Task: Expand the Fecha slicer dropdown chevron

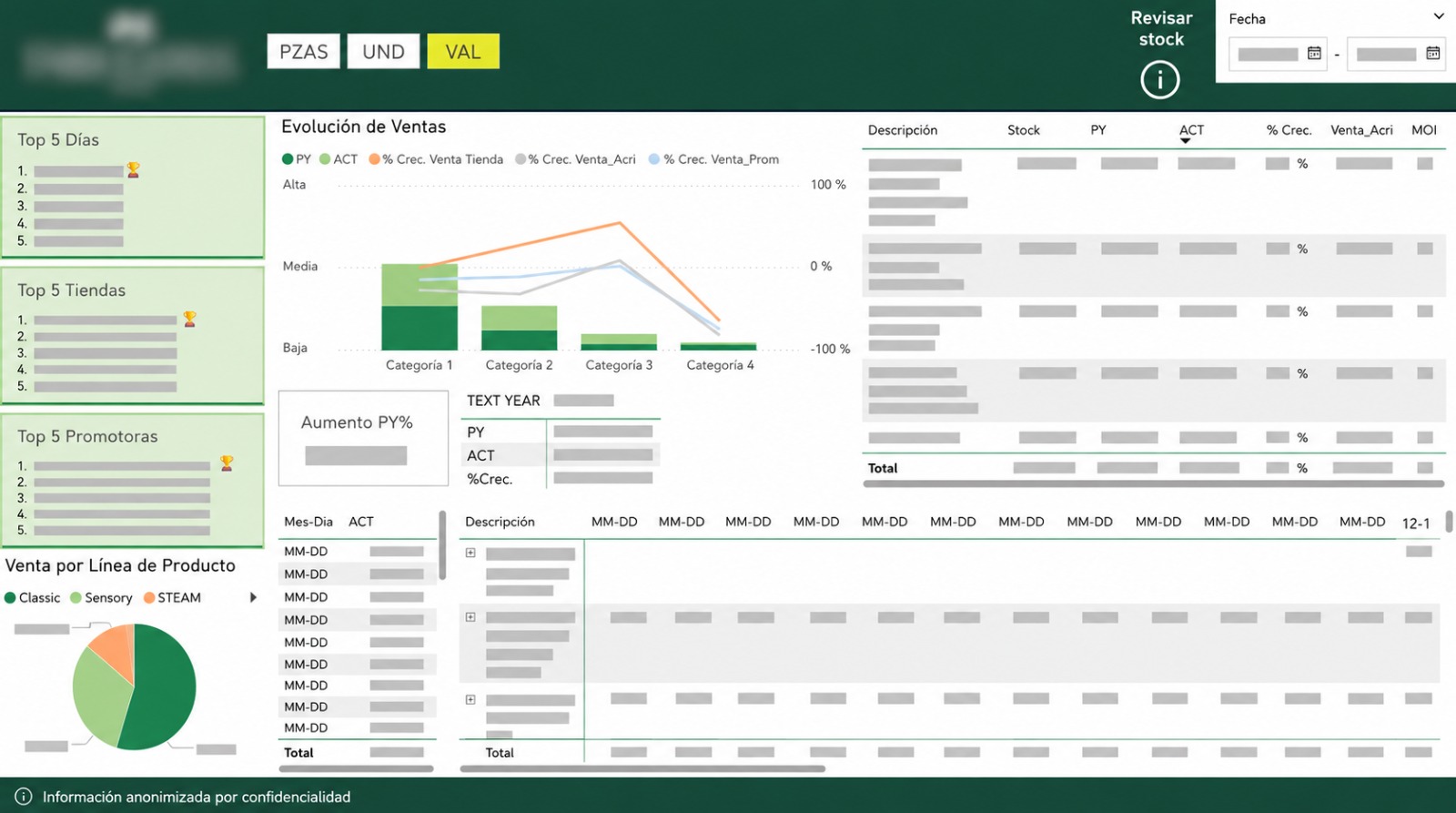Action: coord(1439,17)
